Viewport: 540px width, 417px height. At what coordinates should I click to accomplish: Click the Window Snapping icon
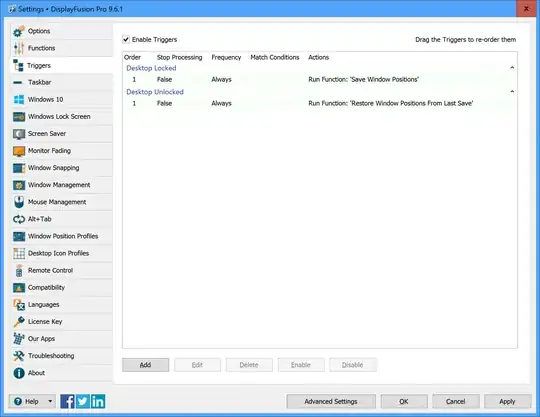19,168
